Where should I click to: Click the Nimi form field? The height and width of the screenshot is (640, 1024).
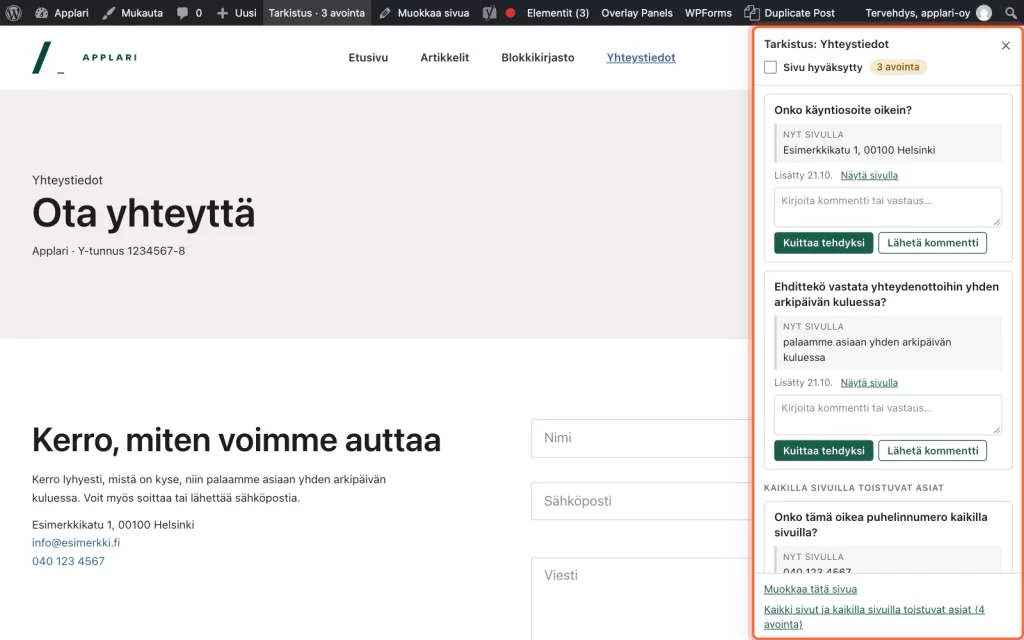coord(642,438)
